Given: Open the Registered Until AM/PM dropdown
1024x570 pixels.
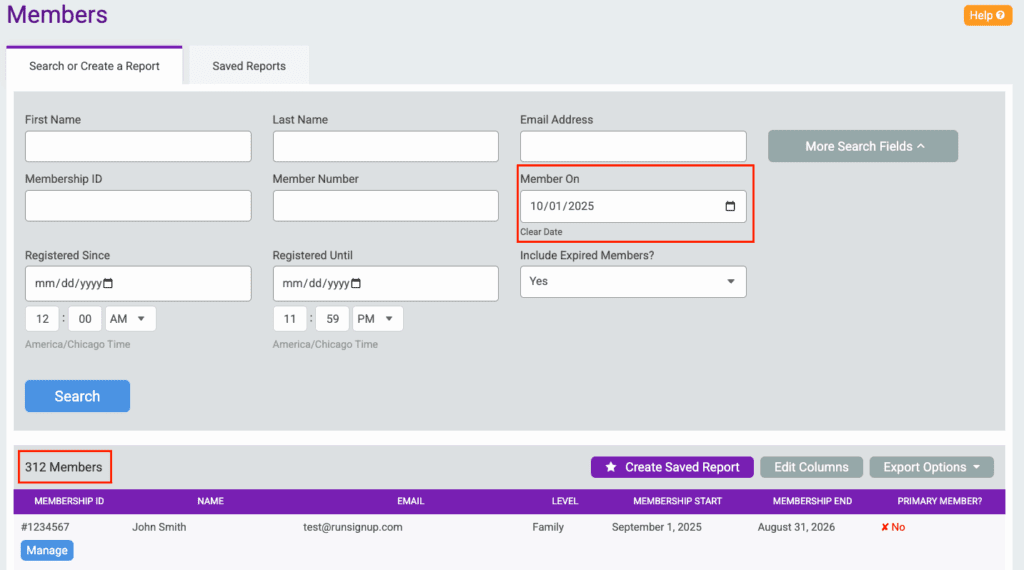Looking at the screenshot, I should (378, 319).
